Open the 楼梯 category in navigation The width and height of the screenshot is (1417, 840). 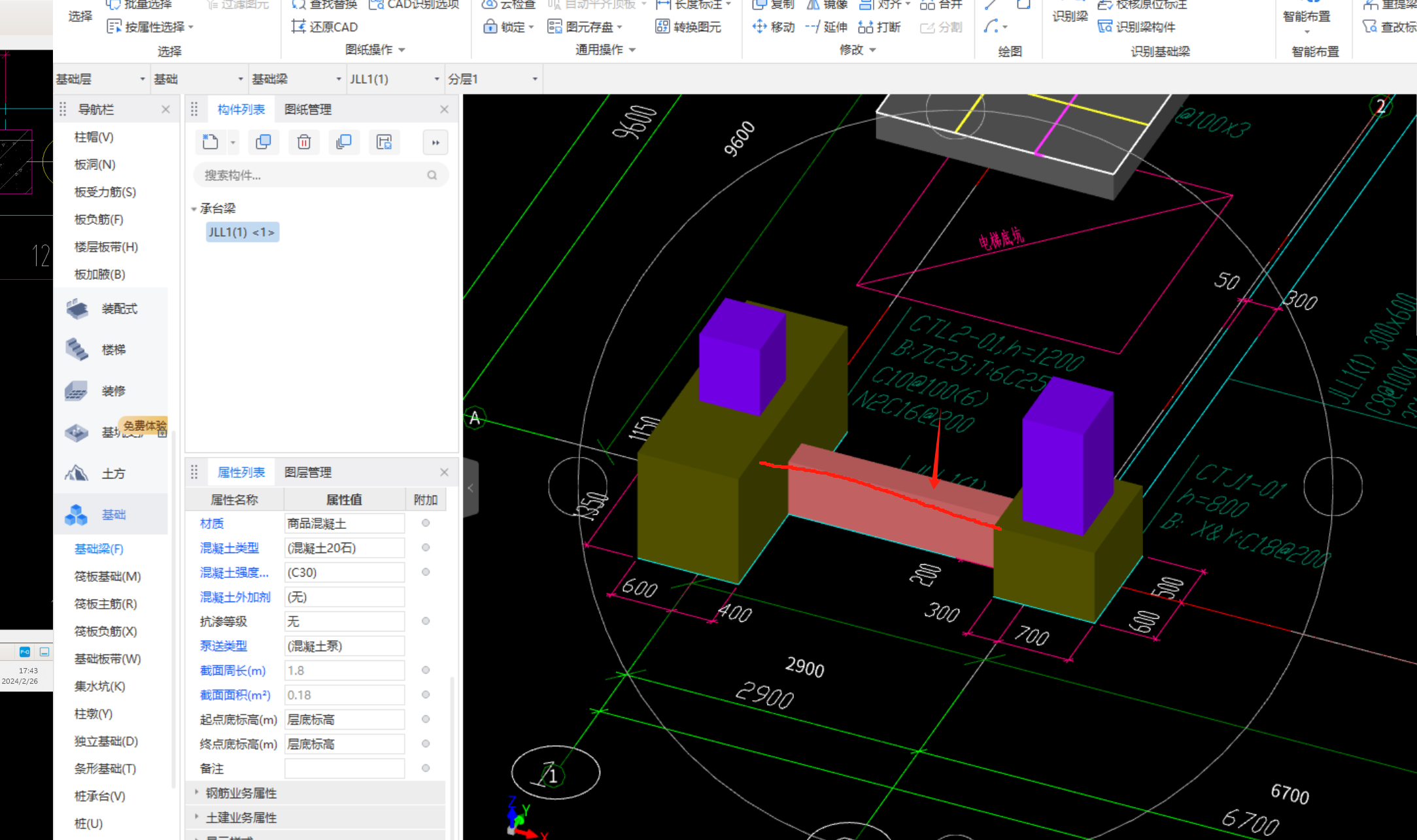[x=111, y=350]
